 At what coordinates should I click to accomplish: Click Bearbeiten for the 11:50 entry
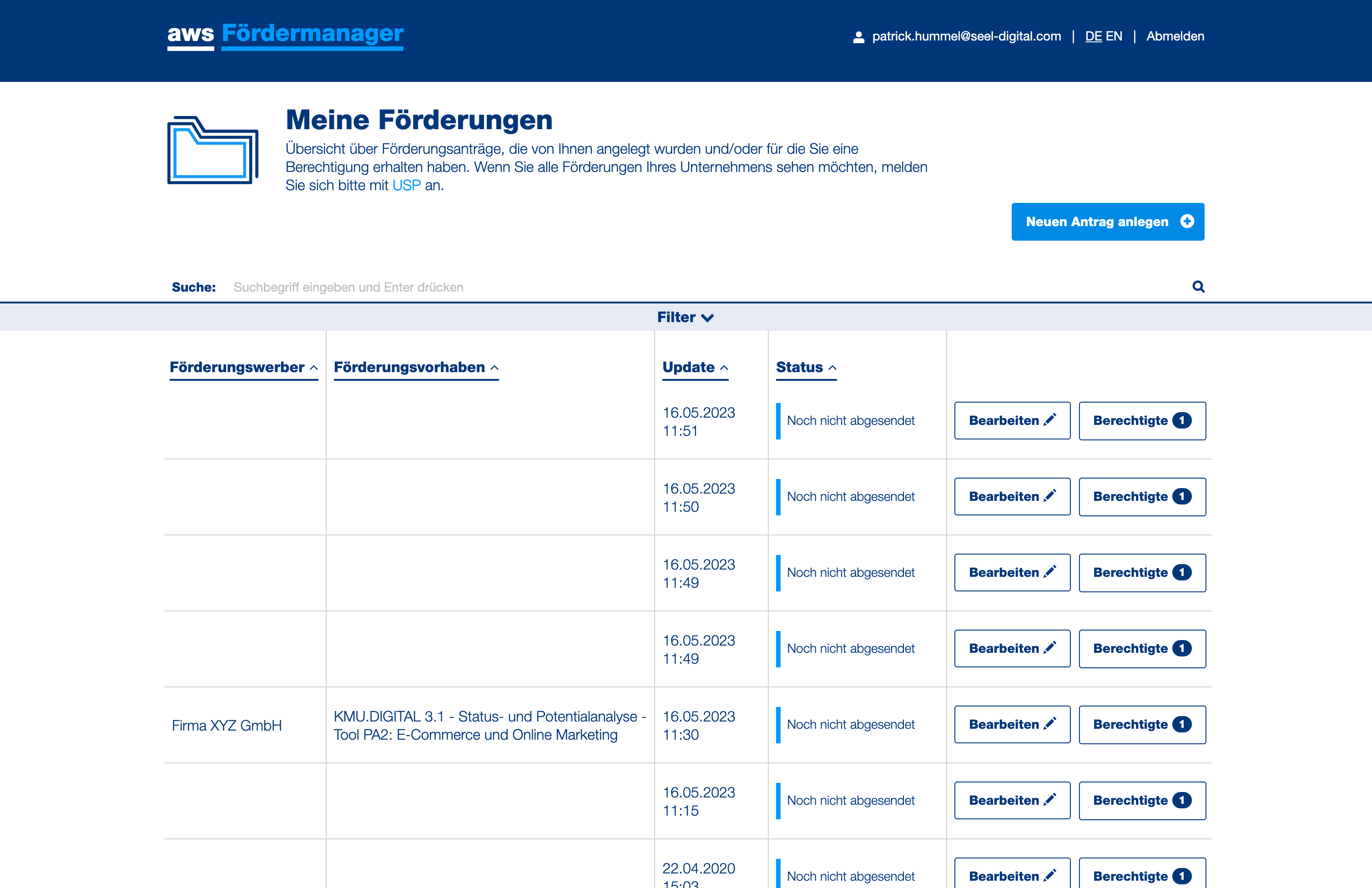click(1012, 496)
